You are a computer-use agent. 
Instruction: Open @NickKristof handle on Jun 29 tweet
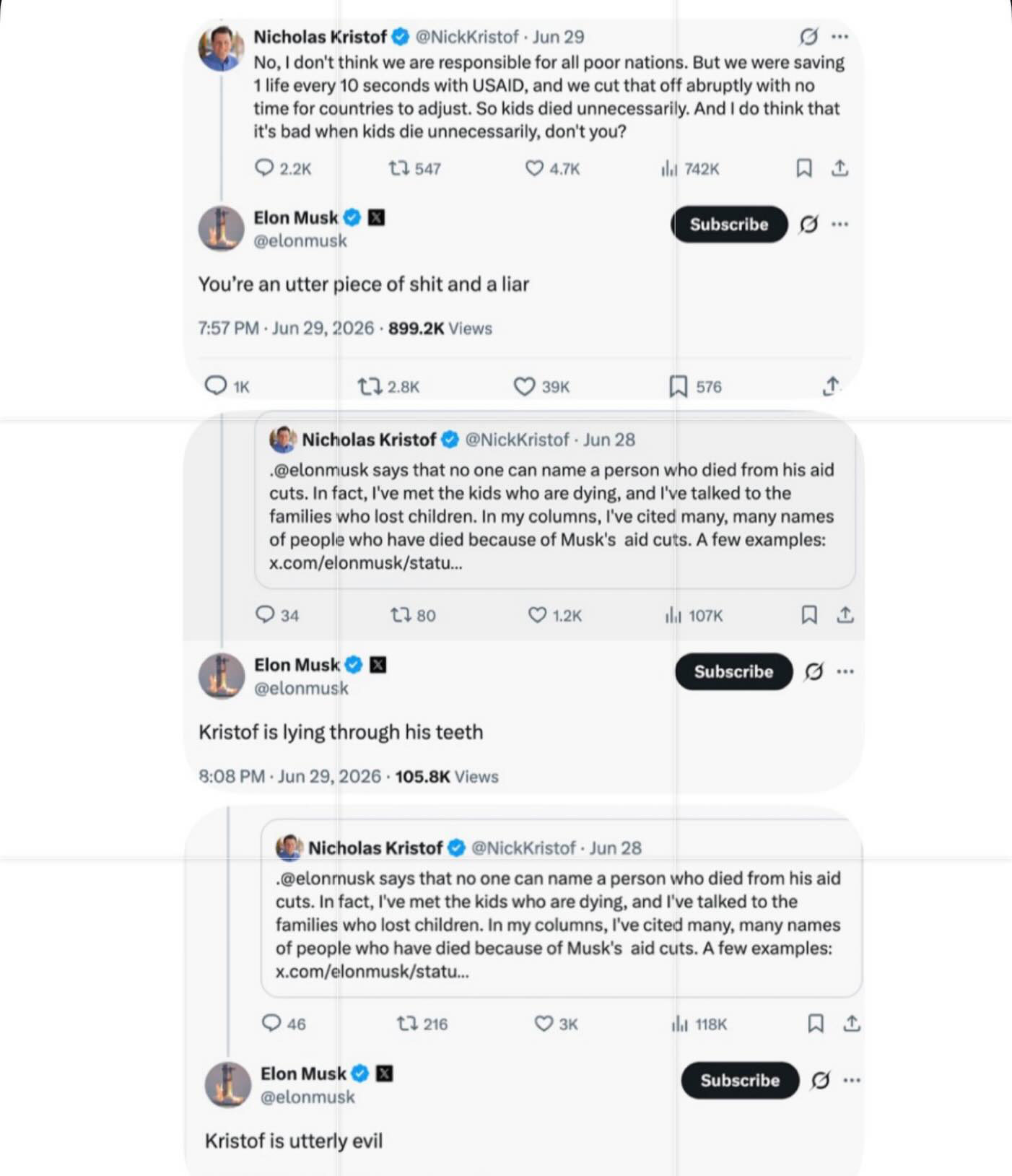pos(467,37)
